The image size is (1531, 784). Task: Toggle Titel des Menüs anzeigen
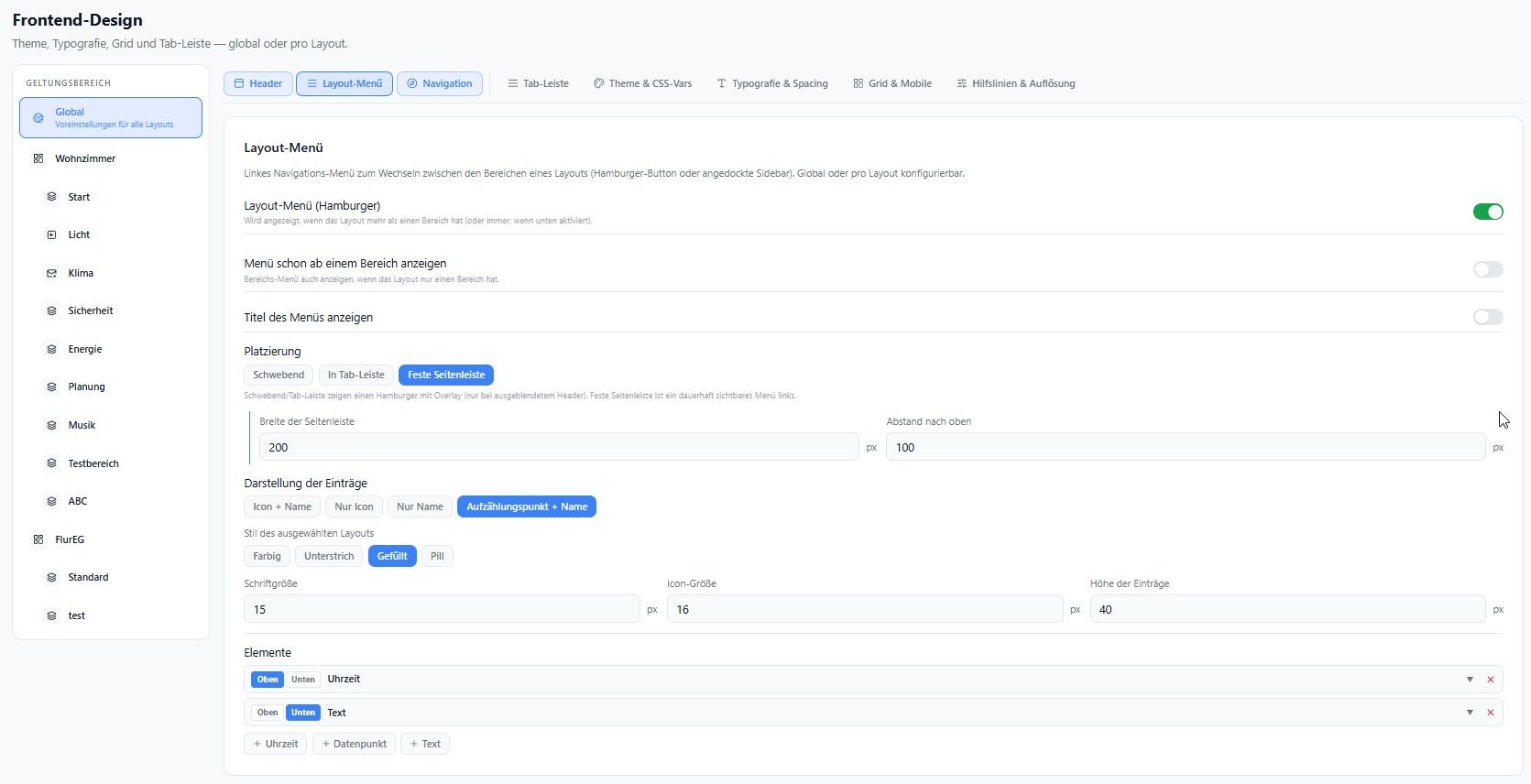[x=1488, y=317]
